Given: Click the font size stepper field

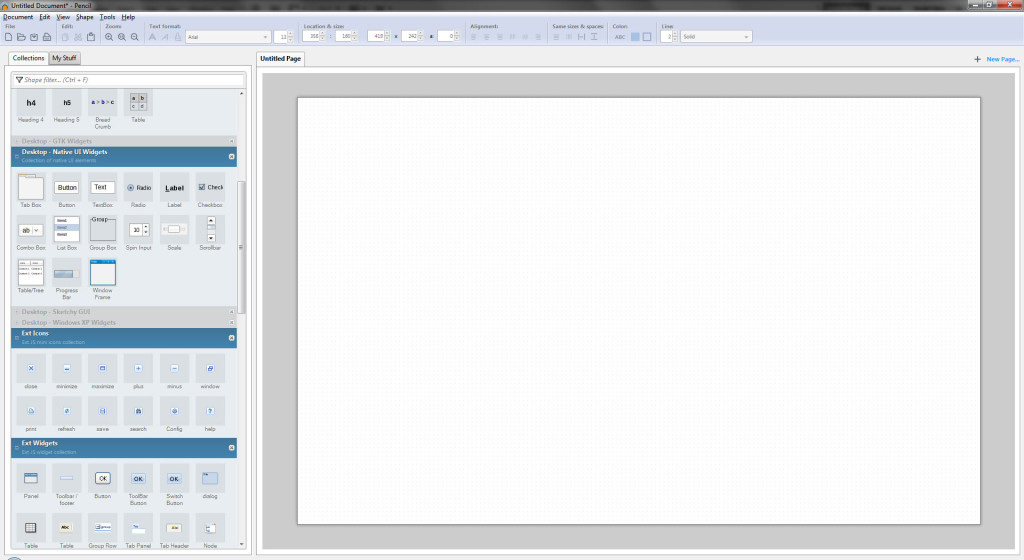Looking at the screenshot, I should (x=284, y=37).
